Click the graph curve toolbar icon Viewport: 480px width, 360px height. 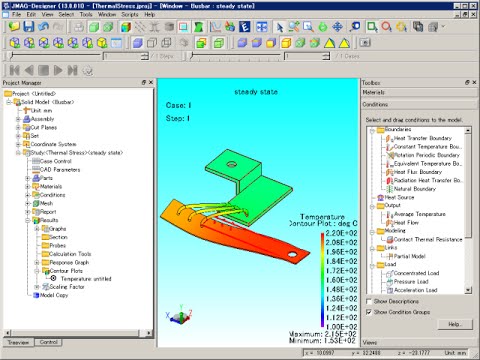pyautogui.click(x=215, y=27)
